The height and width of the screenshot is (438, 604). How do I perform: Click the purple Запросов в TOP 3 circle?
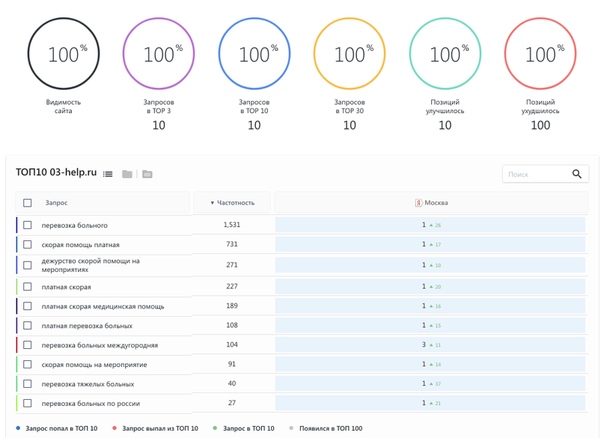point(159,54)
